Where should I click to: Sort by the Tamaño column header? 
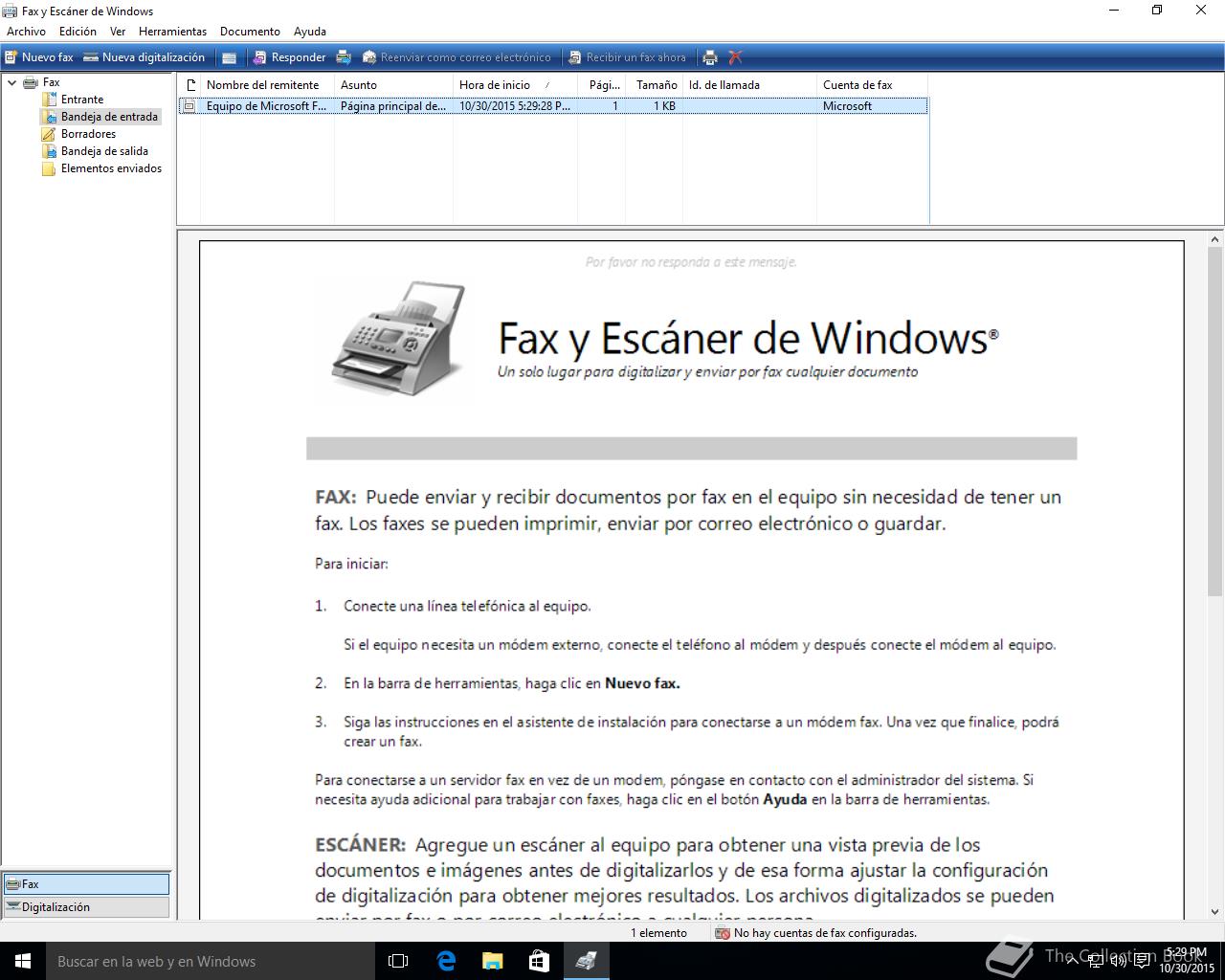tap(656, 85)
